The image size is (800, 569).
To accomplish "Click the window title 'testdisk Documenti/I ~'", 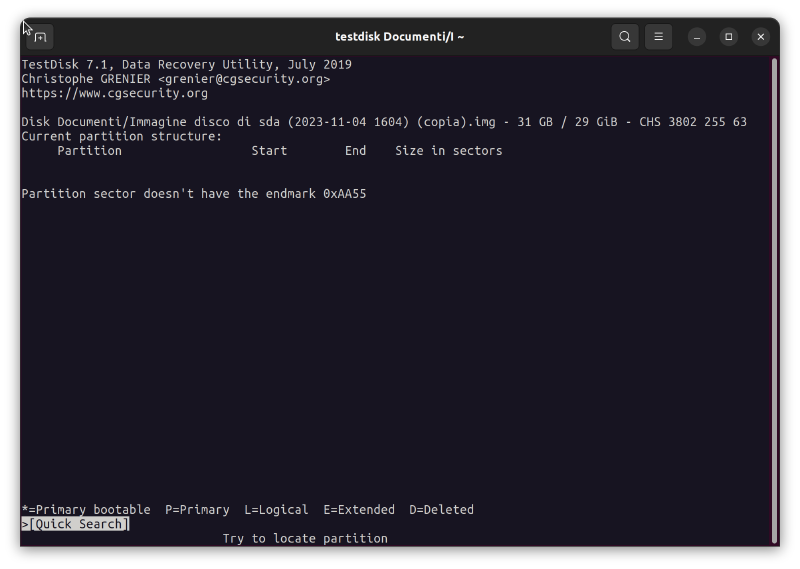I will pyautogui.click(x=399, y=37).
